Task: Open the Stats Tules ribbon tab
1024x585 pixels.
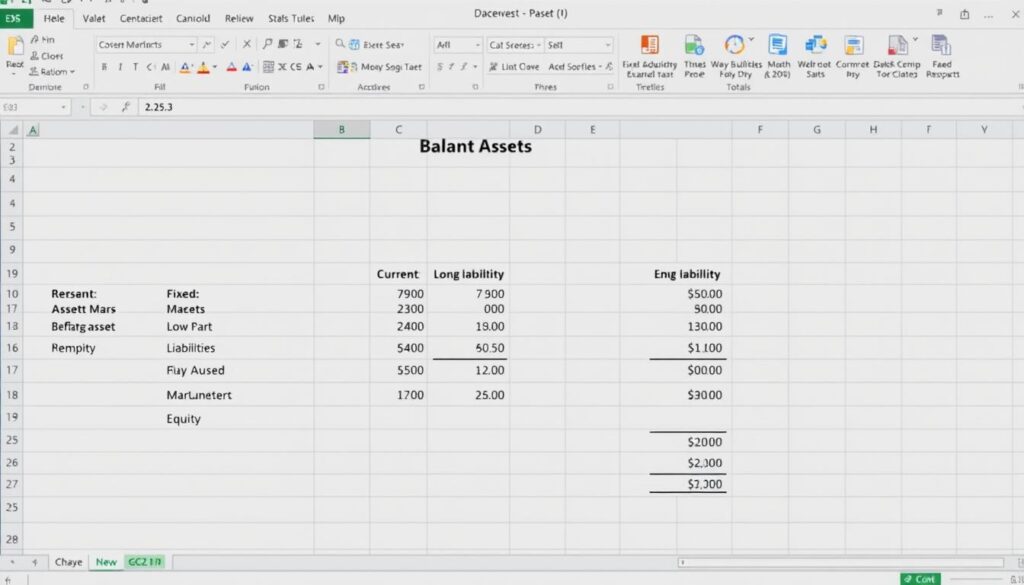Action: (290, 18)
